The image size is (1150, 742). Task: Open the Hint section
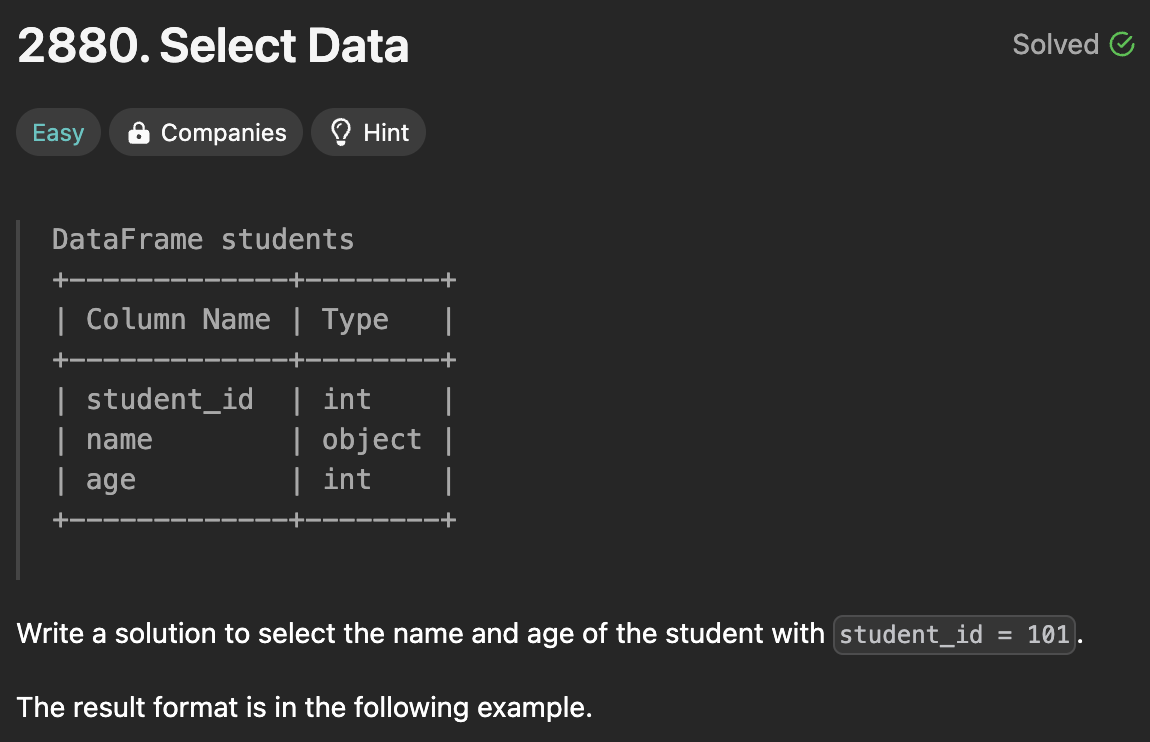pos(368,133)
